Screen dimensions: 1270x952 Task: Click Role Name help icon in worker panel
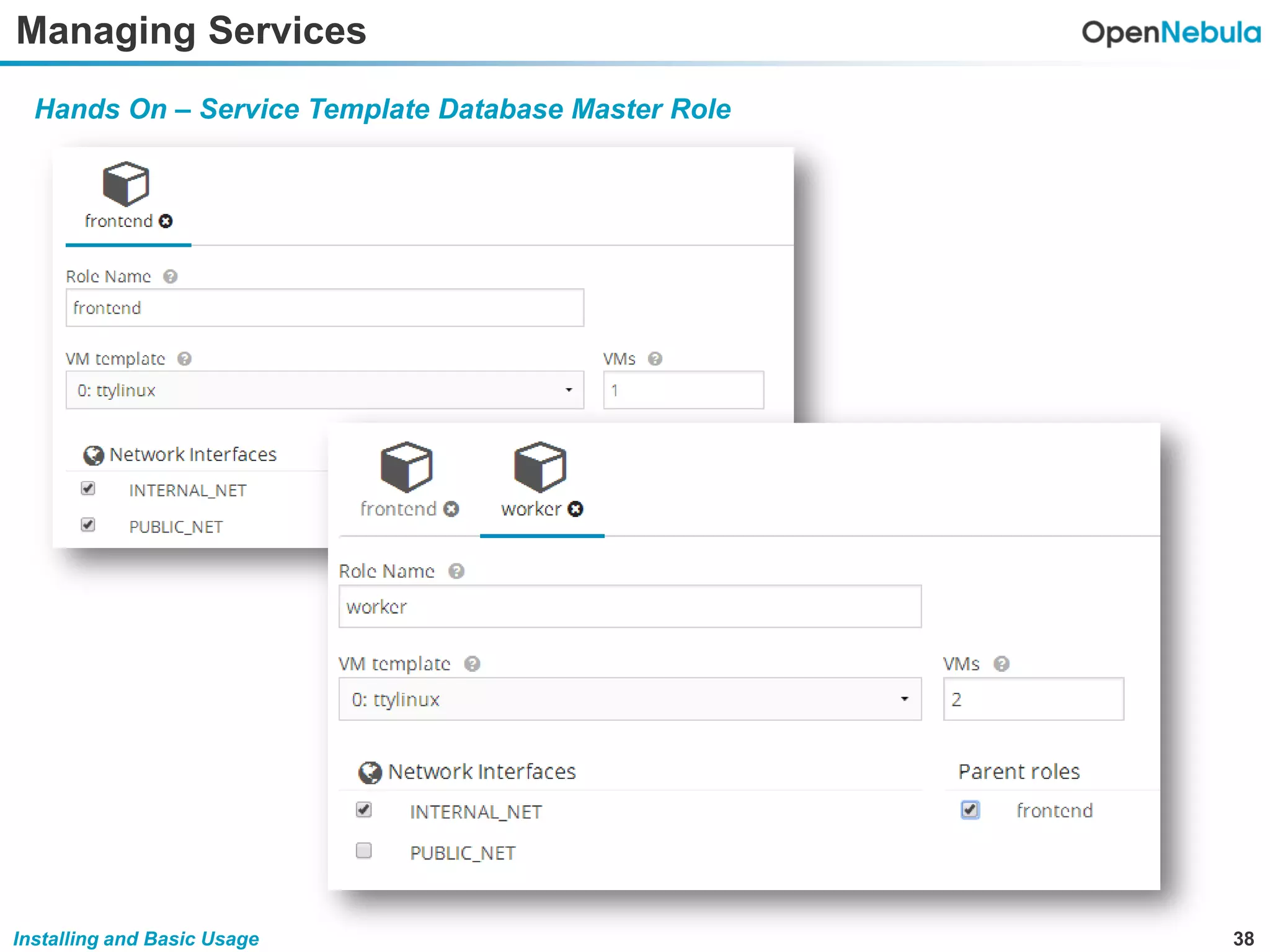point(456,571)
